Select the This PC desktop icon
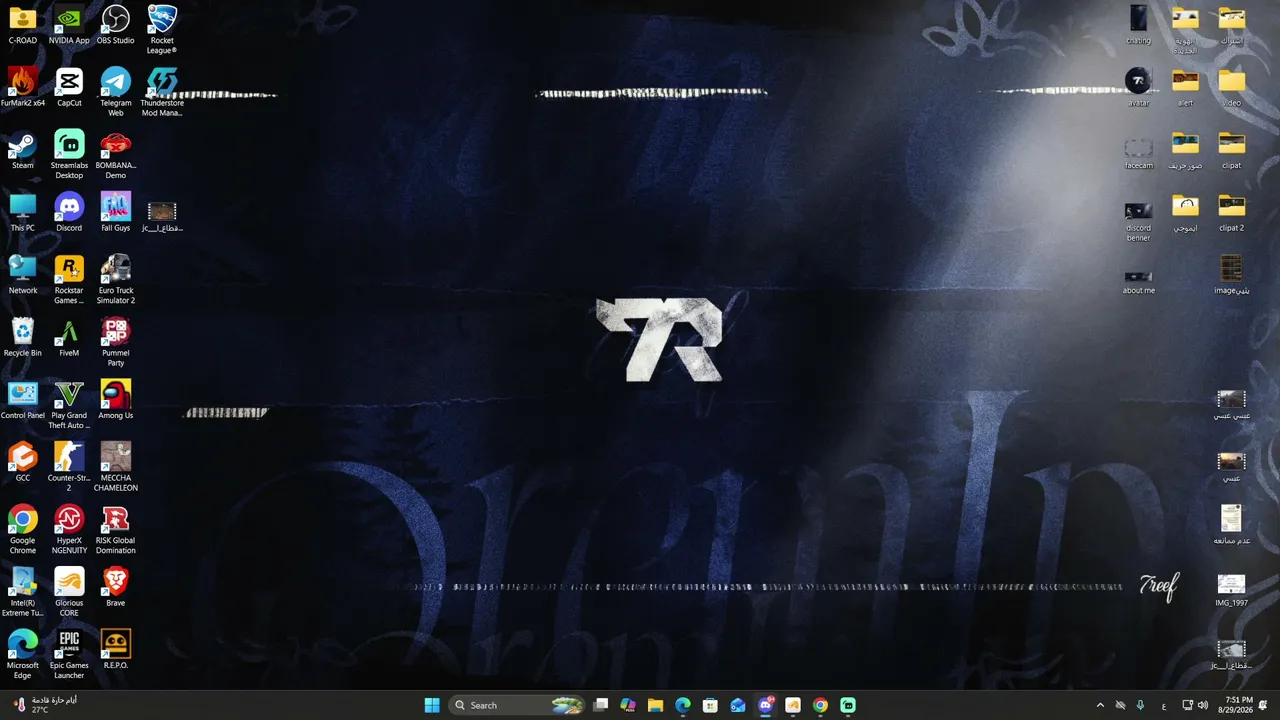Screen dimensions: 1280x720 tap(23, 212)
